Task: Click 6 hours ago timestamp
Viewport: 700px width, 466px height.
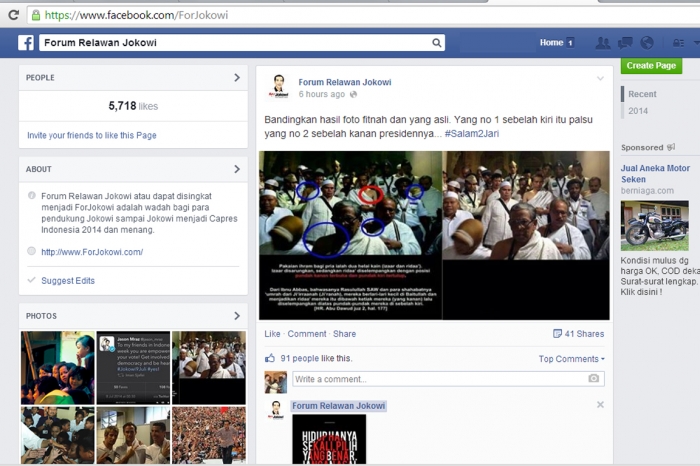Action: tap(321, 94)
